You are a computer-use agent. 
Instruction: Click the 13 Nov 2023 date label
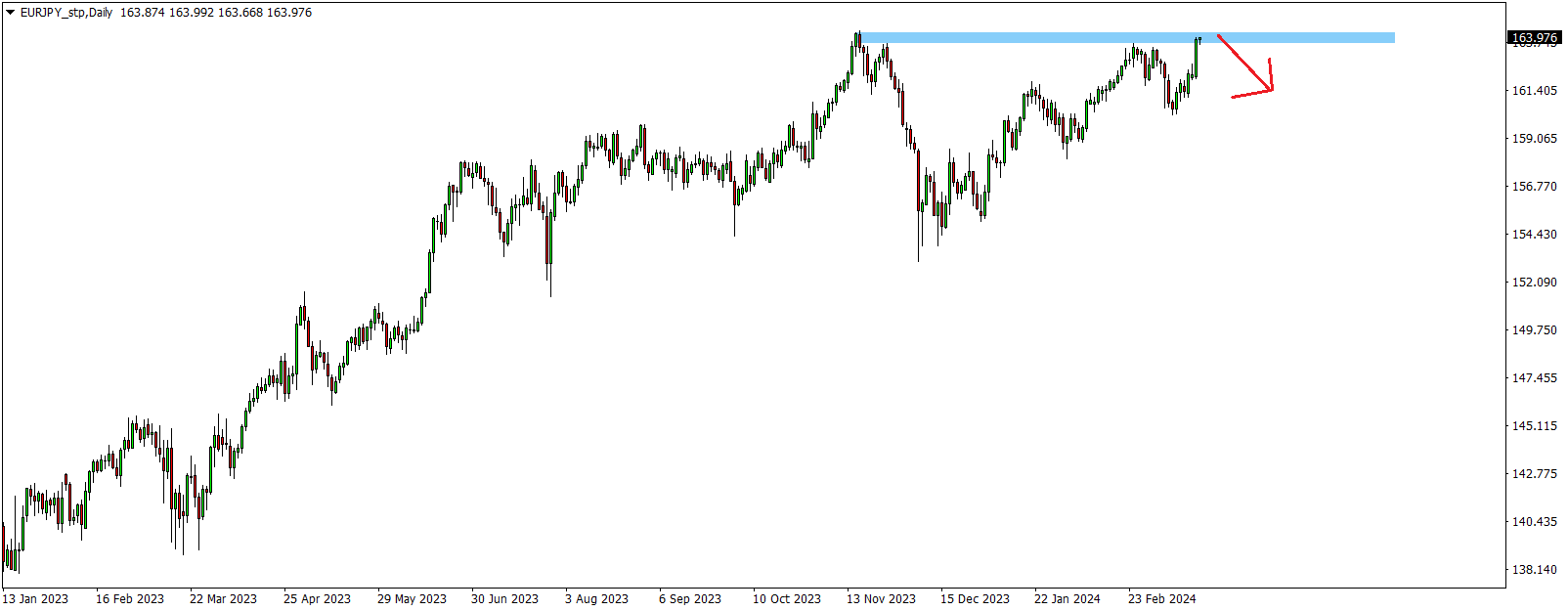tap(881, 599)
